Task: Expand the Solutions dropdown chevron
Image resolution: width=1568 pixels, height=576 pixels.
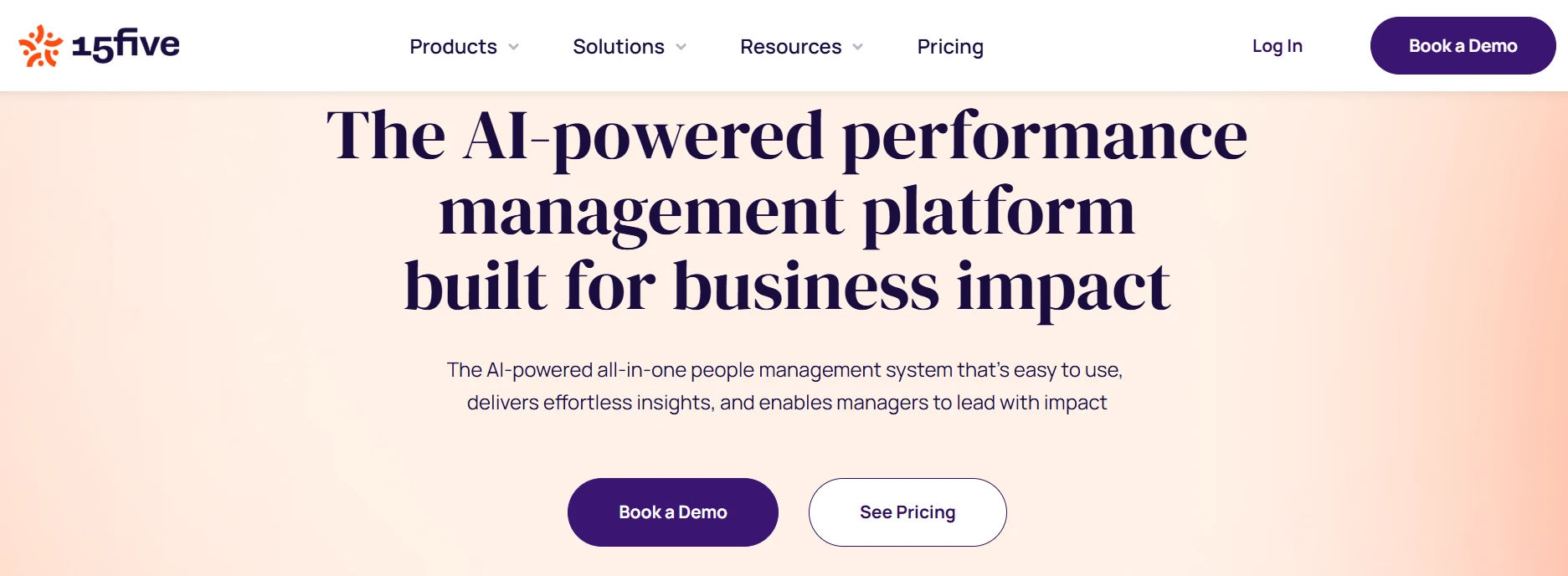Action: coord(681,47)
